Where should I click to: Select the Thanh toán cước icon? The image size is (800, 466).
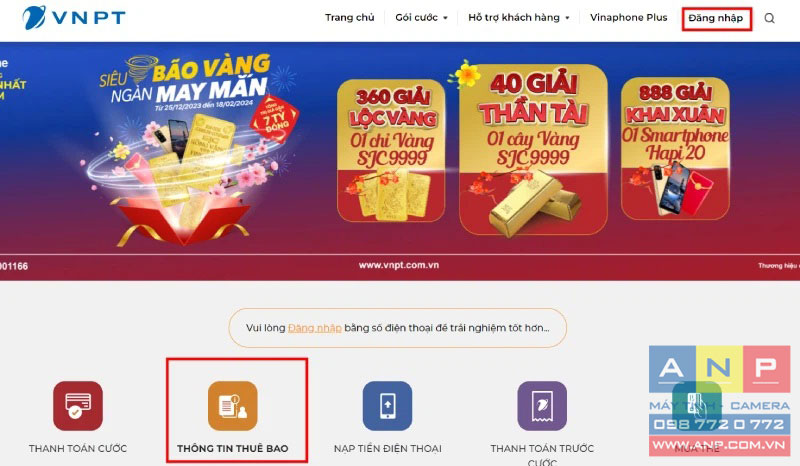tap(78, 406)
